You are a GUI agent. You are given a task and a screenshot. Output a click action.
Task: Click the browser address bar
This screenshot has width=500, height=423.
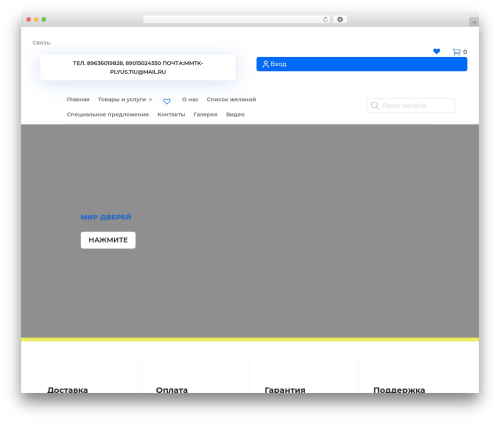(x=236, y=19)
